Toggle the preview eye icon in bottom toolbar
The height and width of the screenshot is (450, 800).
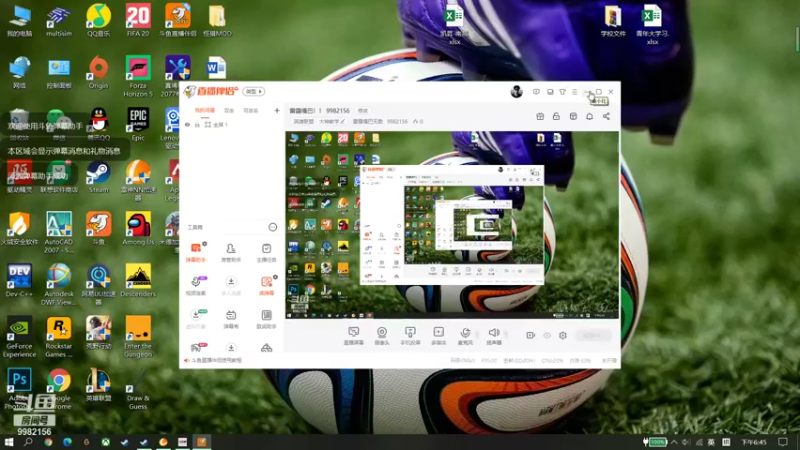point(547,335)
